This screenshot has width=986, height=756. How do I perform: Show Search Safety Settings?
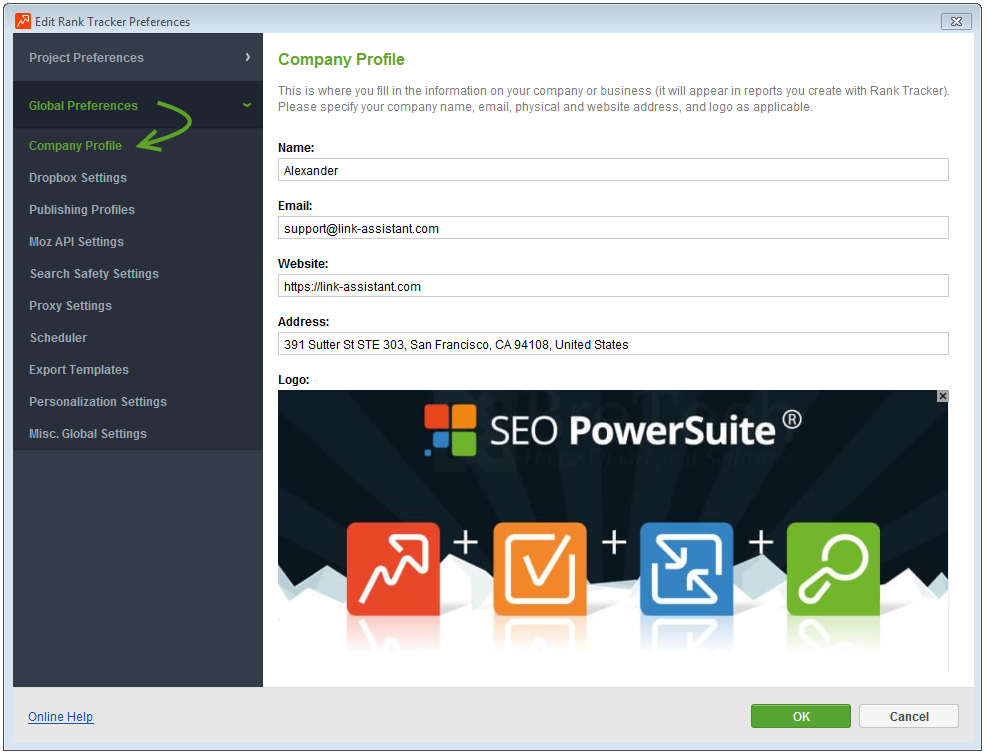click(x=94, y=274)
